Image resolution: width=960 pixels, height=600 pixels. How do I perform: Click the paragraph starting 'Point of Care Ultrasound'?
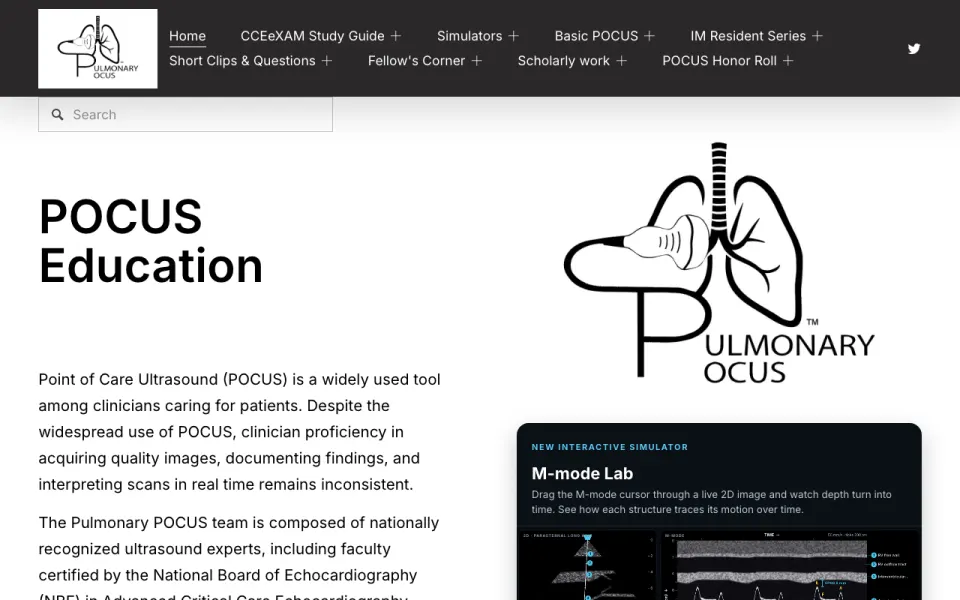click(x=239, y=432)
